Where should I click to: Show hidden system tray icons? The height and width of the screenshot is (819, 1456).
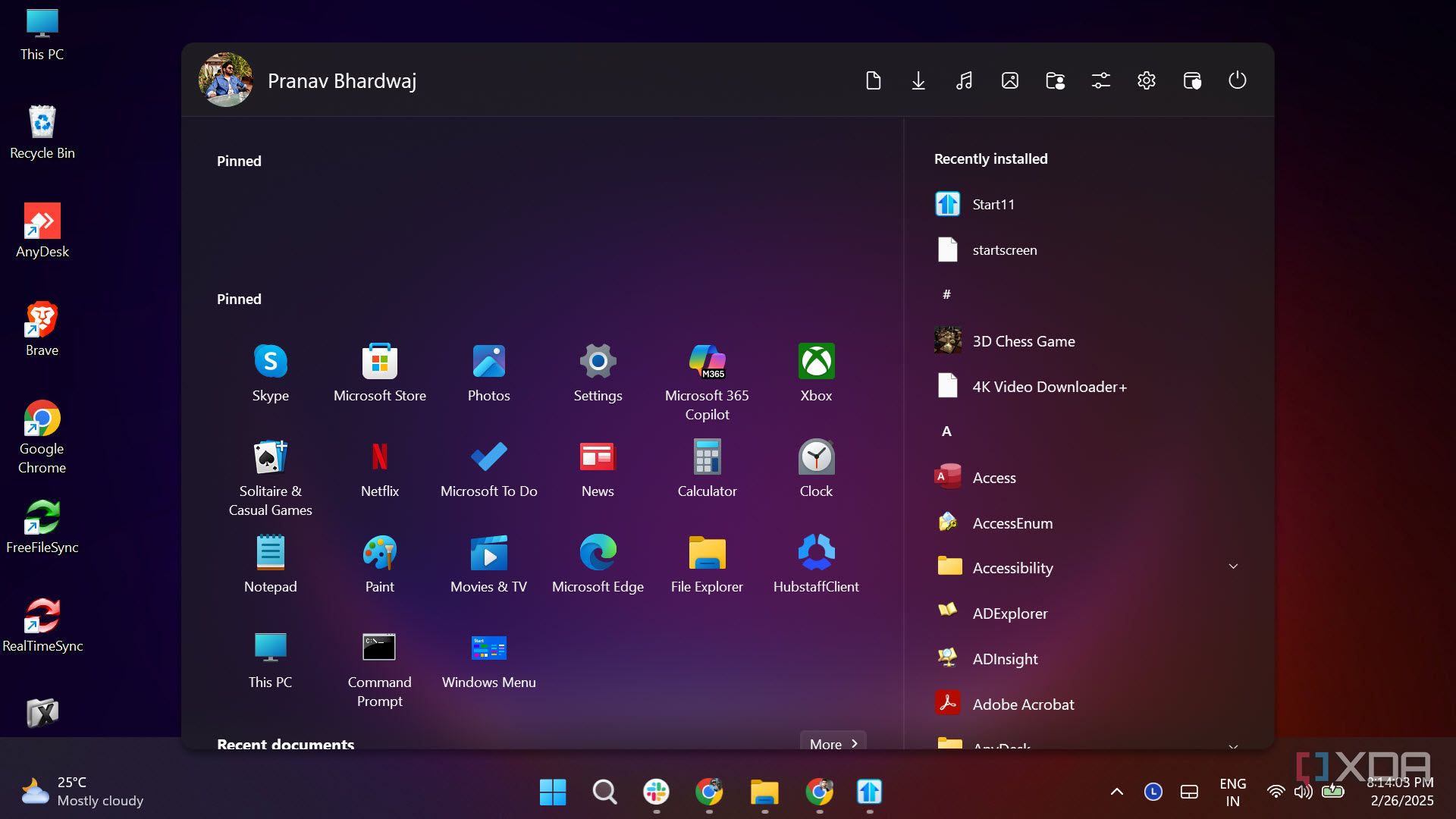click(x=1116, y=792)
